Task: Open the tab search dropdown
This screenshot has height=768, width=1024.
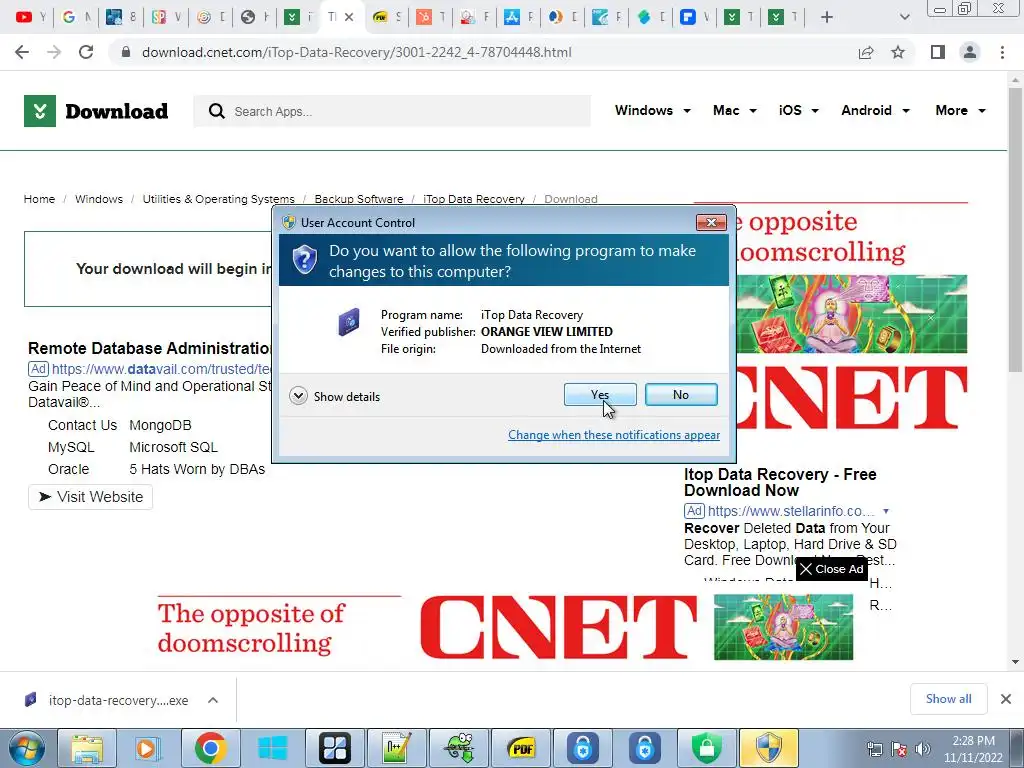Action: 904,17
